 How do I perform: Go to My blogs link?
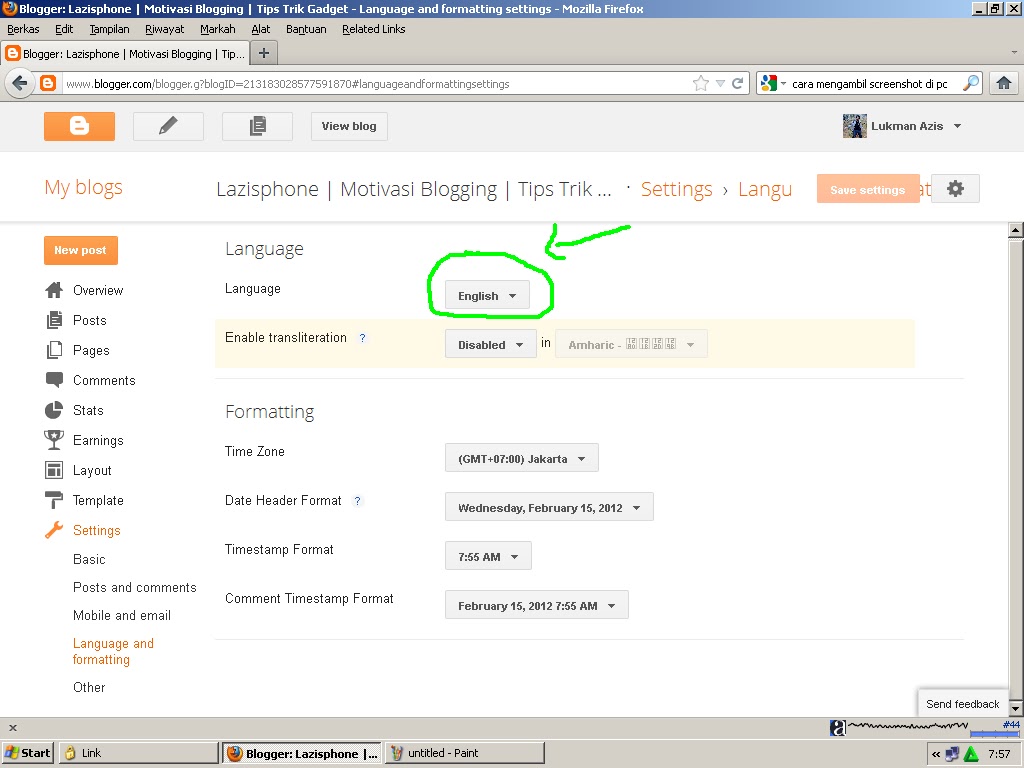pos(84,187)
